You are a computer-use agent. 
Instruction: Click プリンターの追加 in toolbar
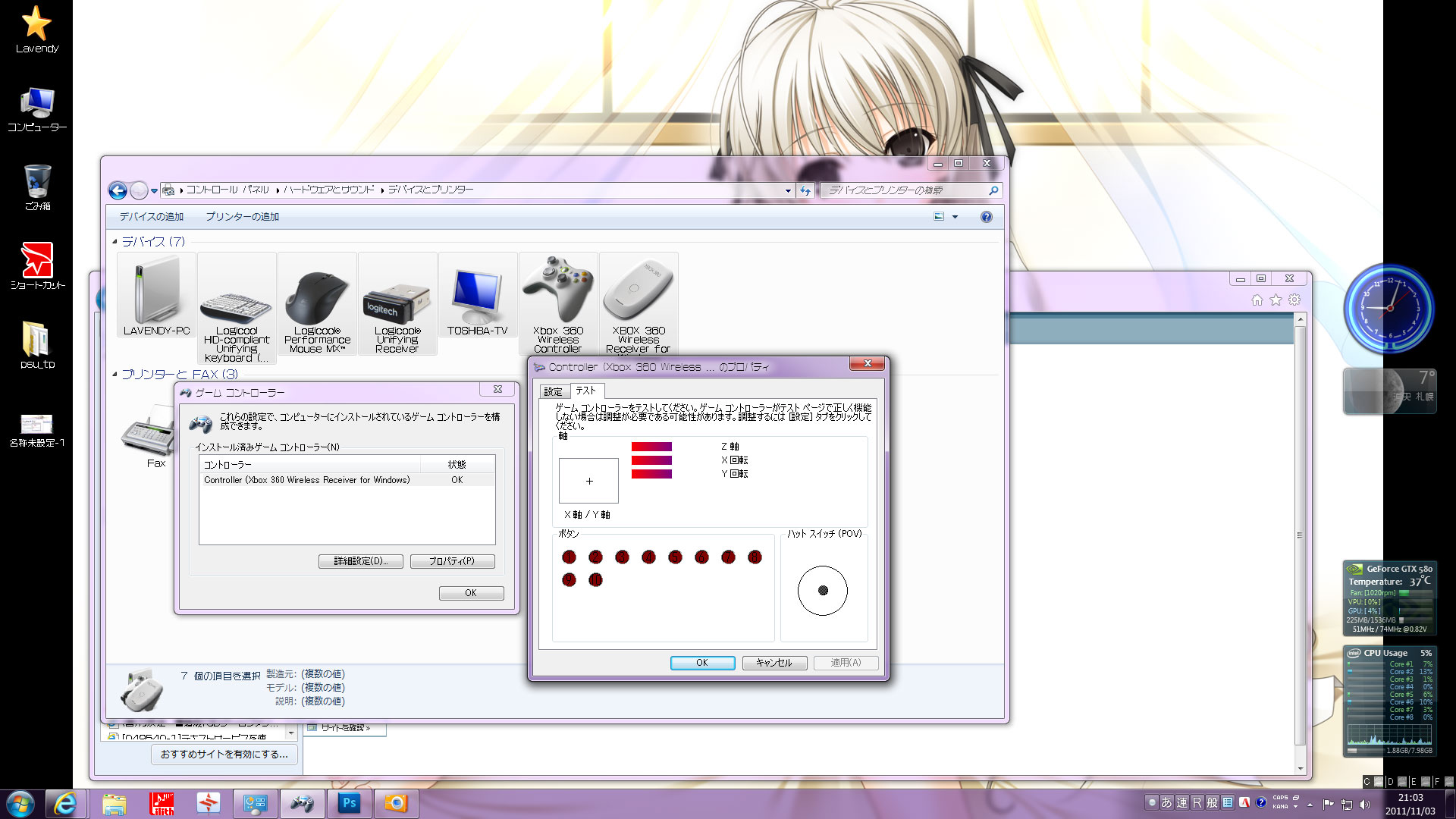click(242, 217)
